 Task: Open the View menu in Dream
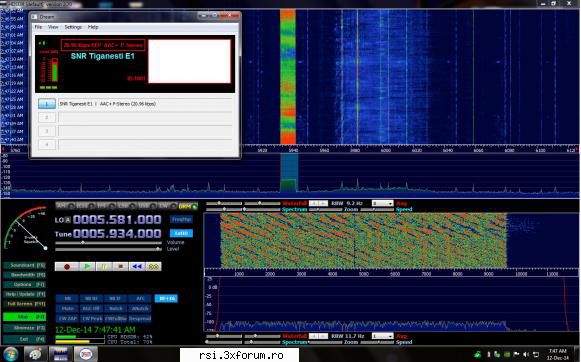(53, 27)
